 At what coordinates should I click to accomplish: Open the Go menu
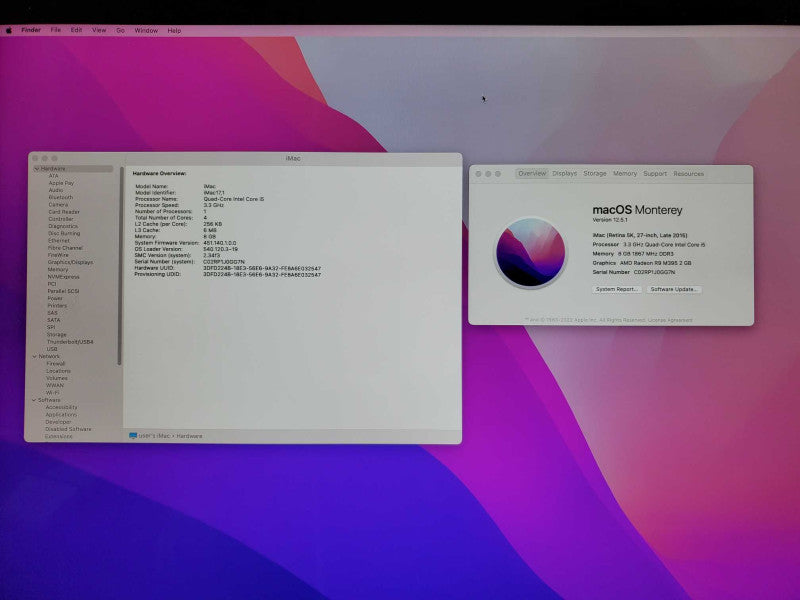120,31
